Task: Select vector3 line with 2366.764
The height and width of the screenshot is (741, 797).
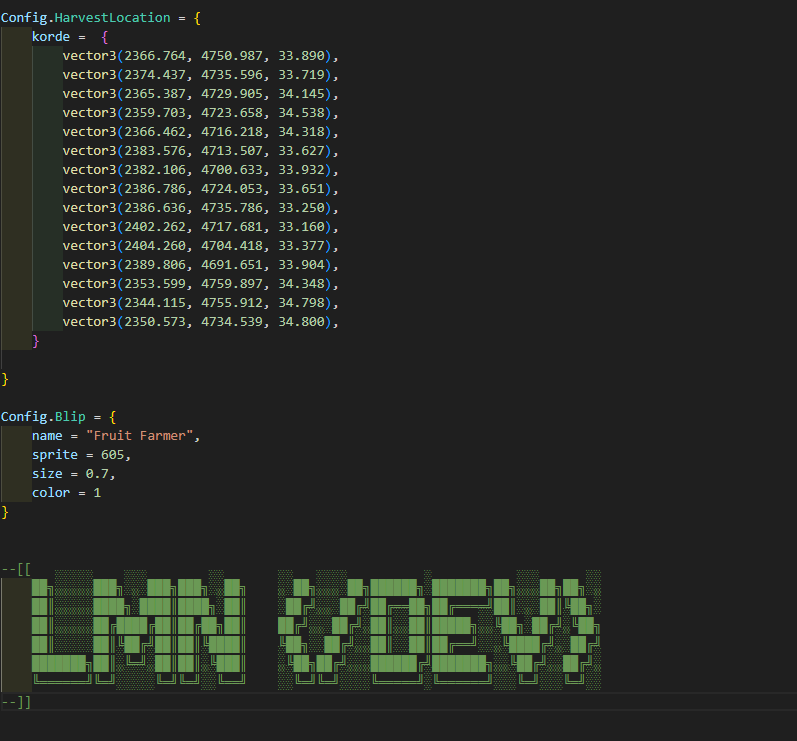Action: pyautogui.click(x=200, y=56)
